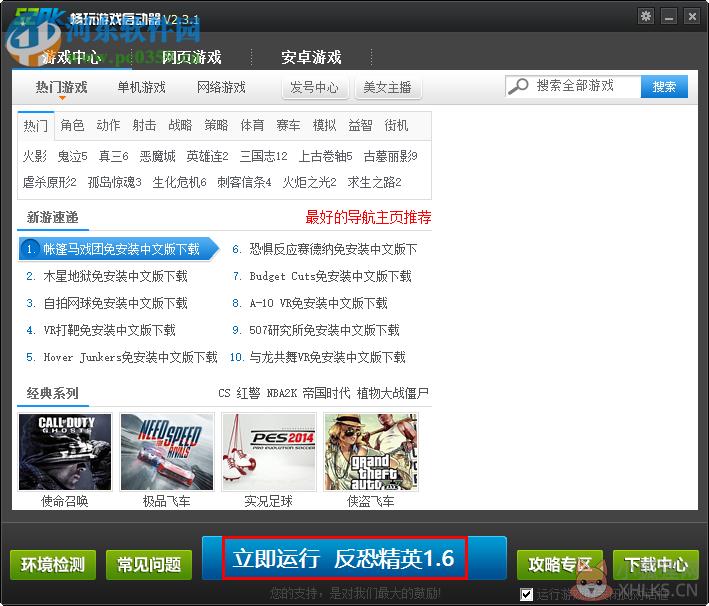Select 单机游戏 sub tab
Viewport: 709px width, 606px height.
[x=142, y=87]
